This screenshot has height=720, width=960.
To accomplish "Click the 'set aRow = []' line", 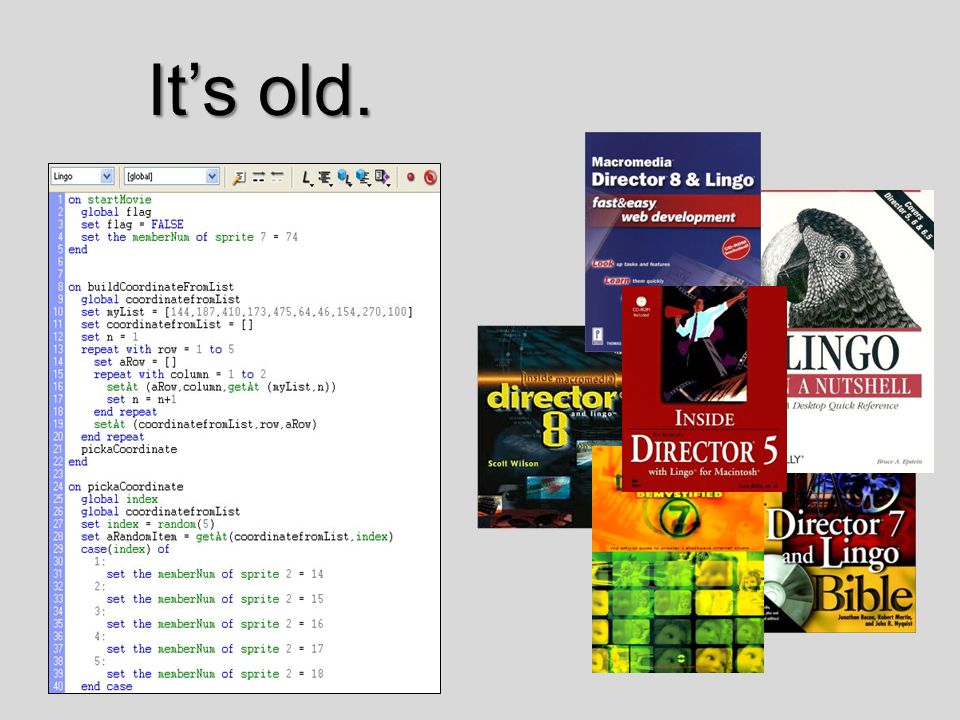I will pos(135,362).
